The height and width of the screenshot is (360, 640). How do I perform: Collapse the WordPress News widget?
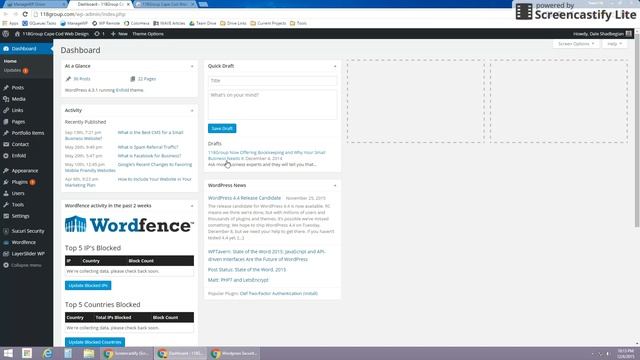(335, 186)
